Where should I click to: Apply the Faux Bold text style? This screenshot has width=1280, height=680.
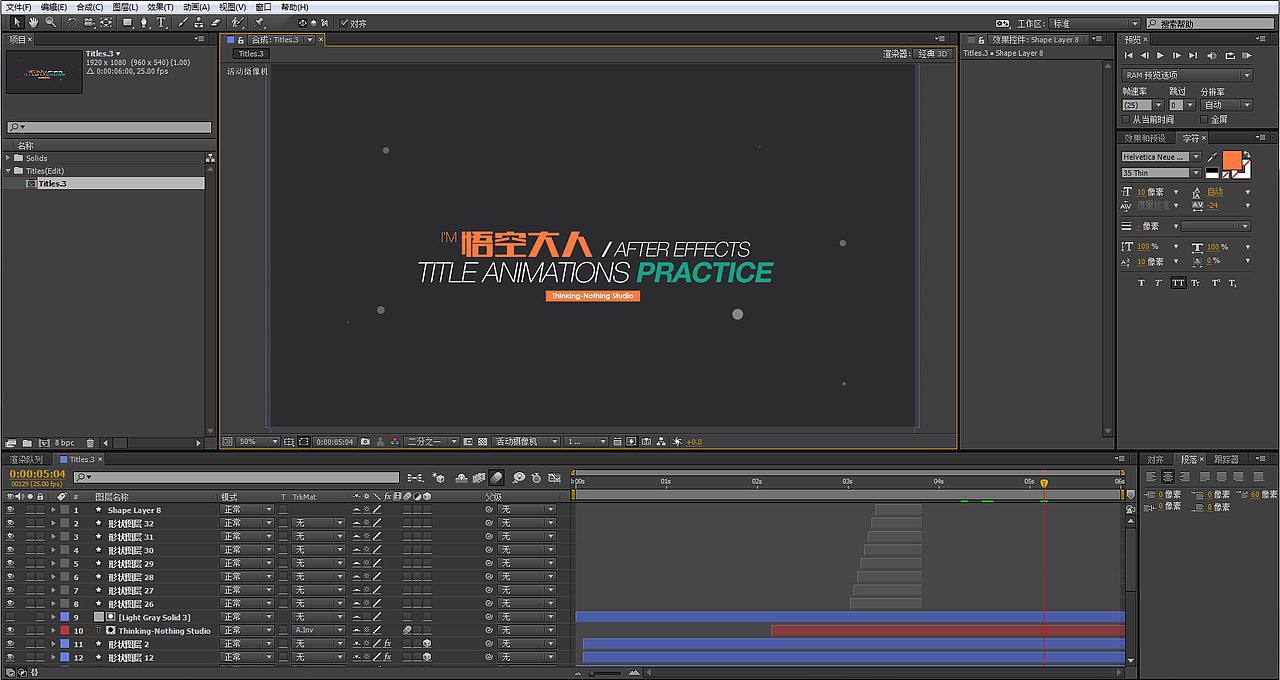[1142, 283]
